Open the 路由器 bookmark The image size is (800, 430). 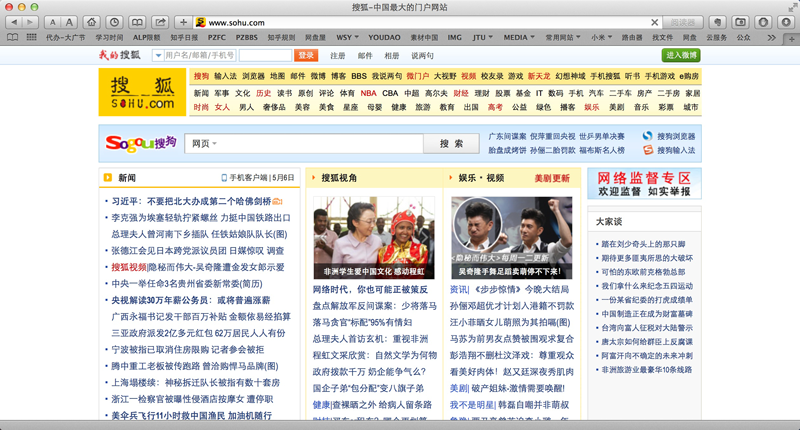tap(632, 37)
